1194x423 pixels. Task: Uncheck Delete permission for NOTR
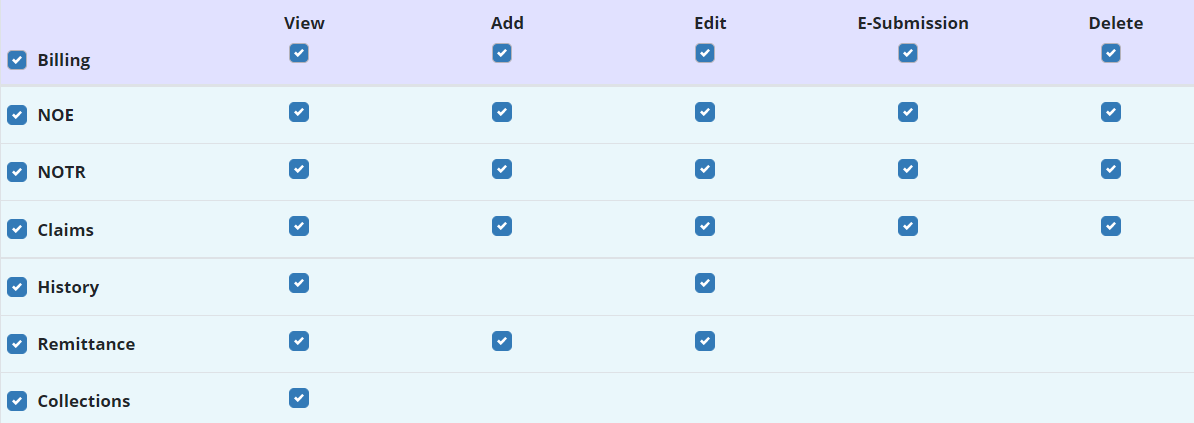tap(1111, 169)
